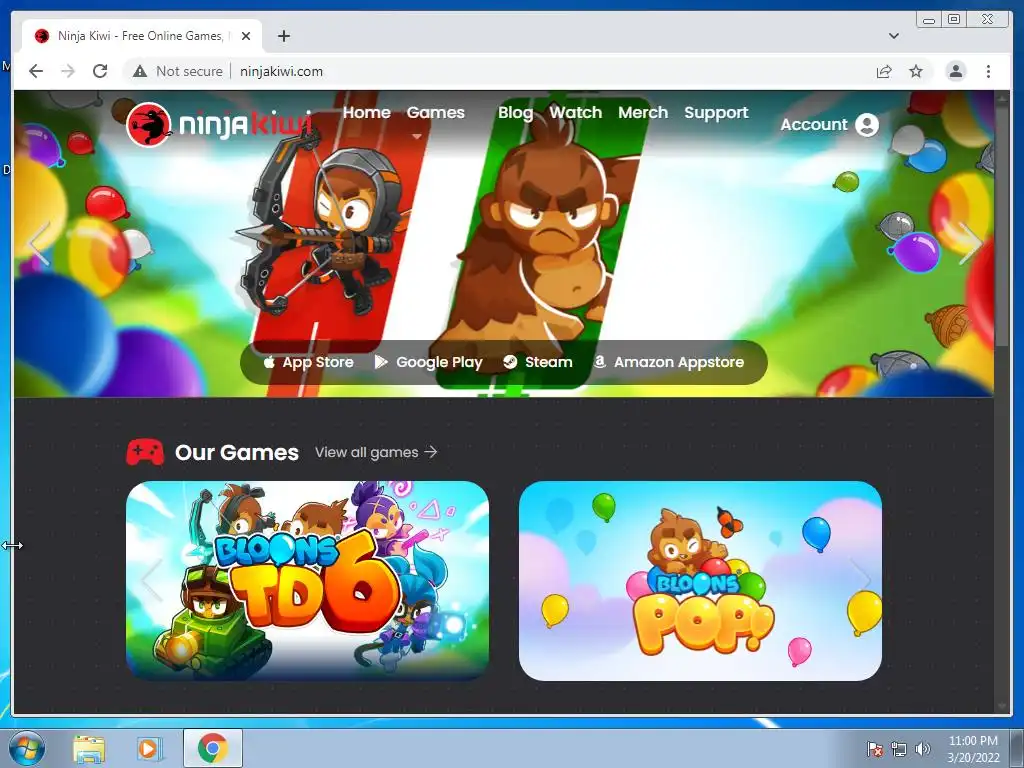Advance the games carousel to next item
Viewport: 1024px width, 768px height.
pos(860,580)
